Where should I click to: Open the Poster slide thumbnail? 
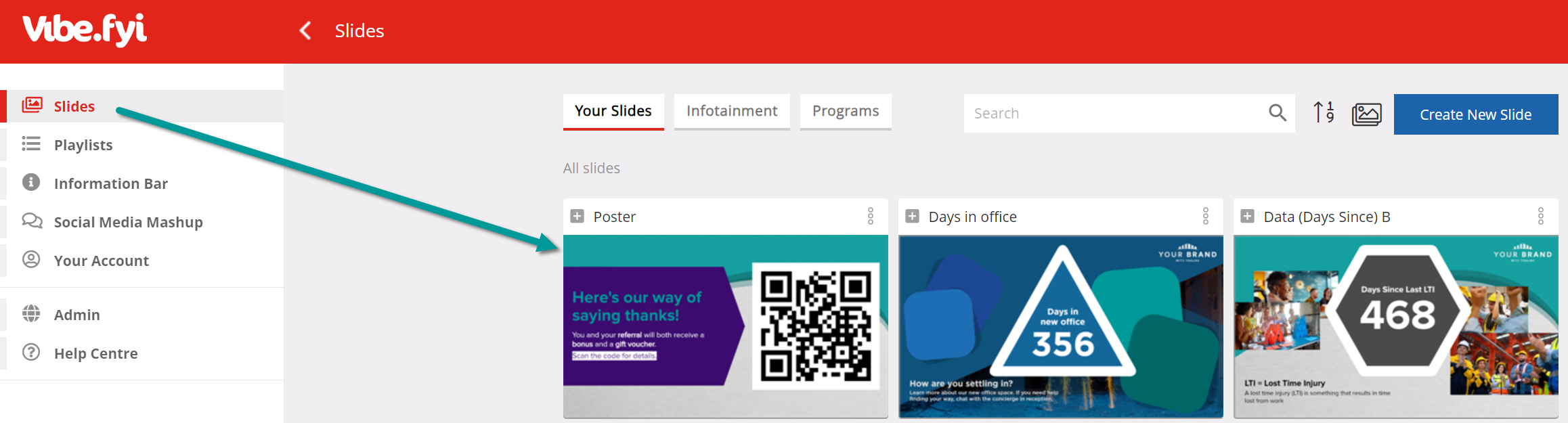726,326
